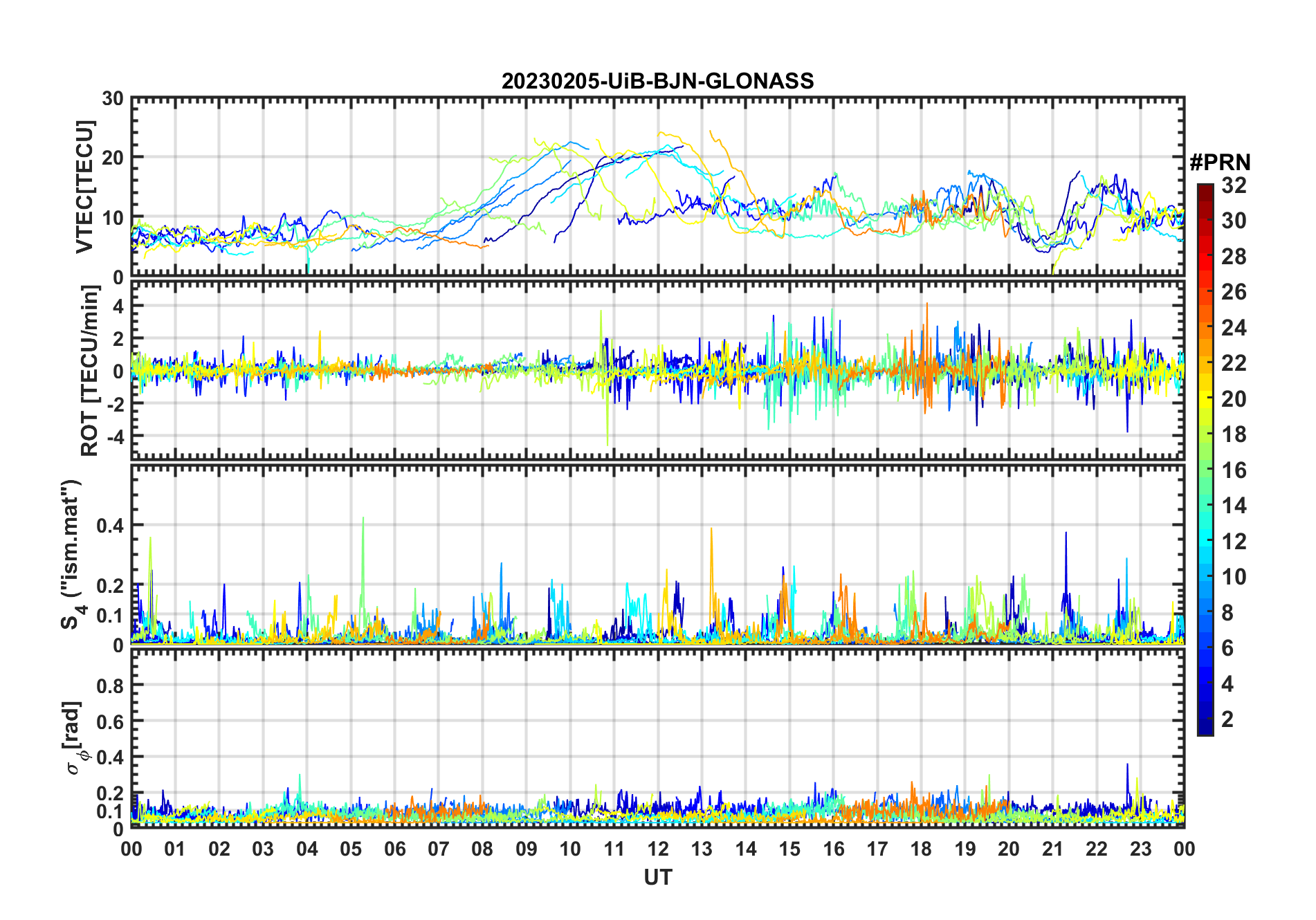Select the x-axis tick label 18
Screen dimensions: 1316x920
coord(921,849)
